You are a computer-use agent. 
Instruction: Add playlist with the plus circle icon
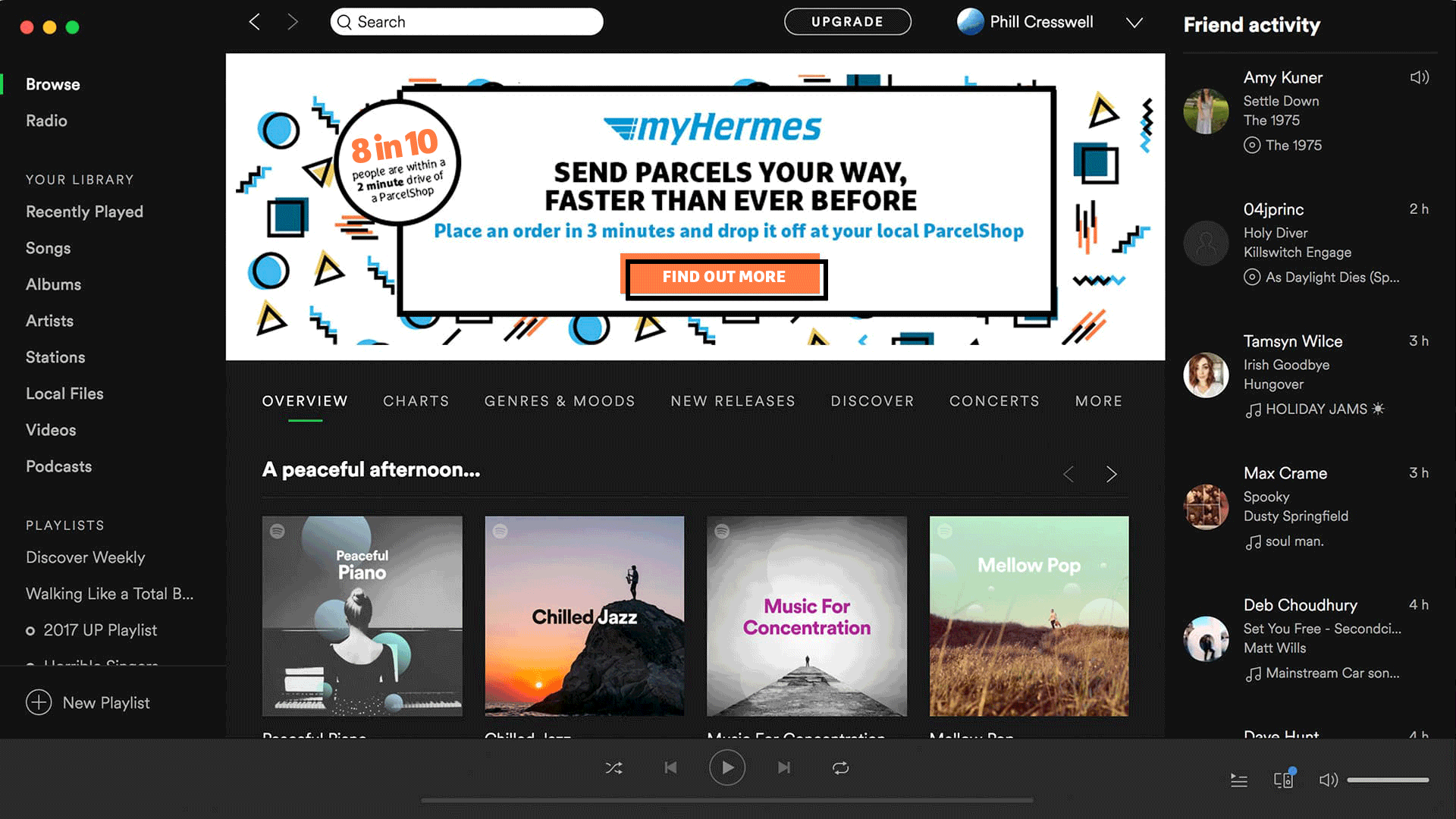39,702
